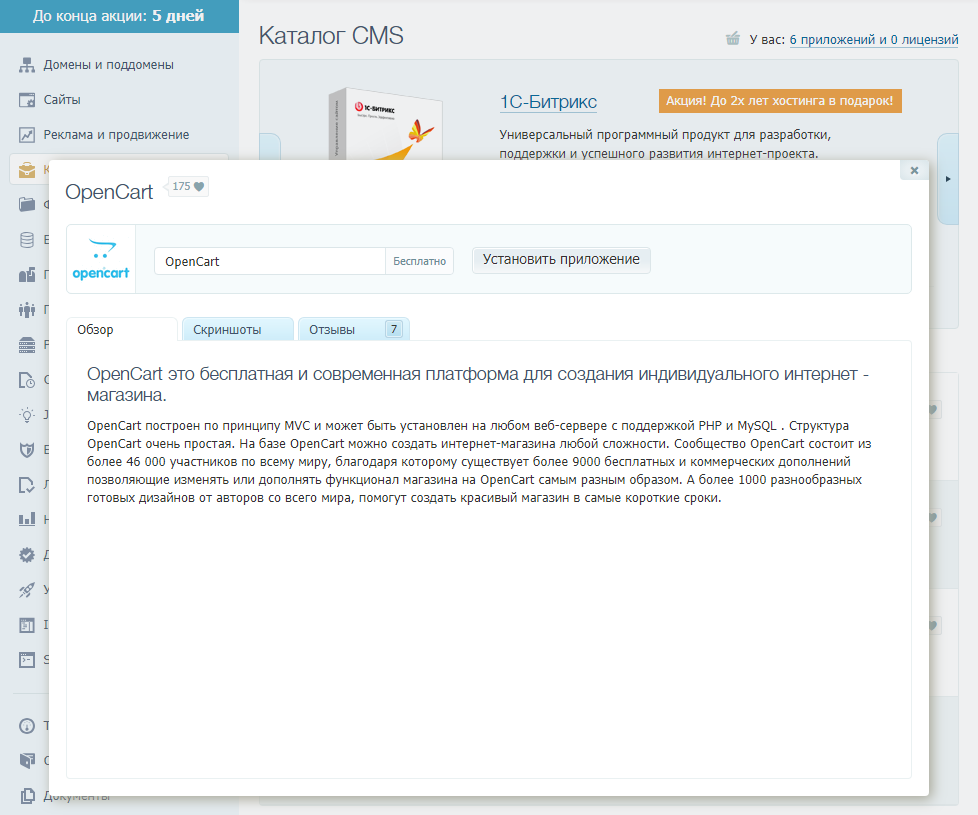Image resolution: width=978 pixels, height=815 pixels.
Task: Click the three-people users icon
Action: pos(27,310)
